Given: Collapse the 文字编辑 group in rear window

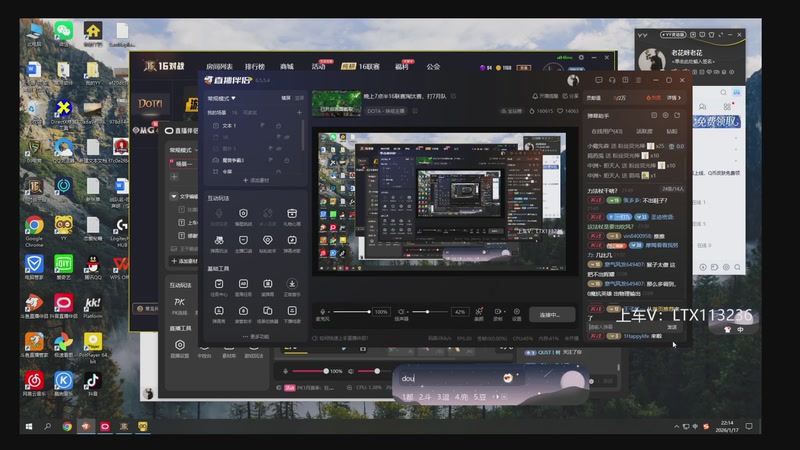Looking at the screenshot, I should pyautogui.click(x=174, y=196).
